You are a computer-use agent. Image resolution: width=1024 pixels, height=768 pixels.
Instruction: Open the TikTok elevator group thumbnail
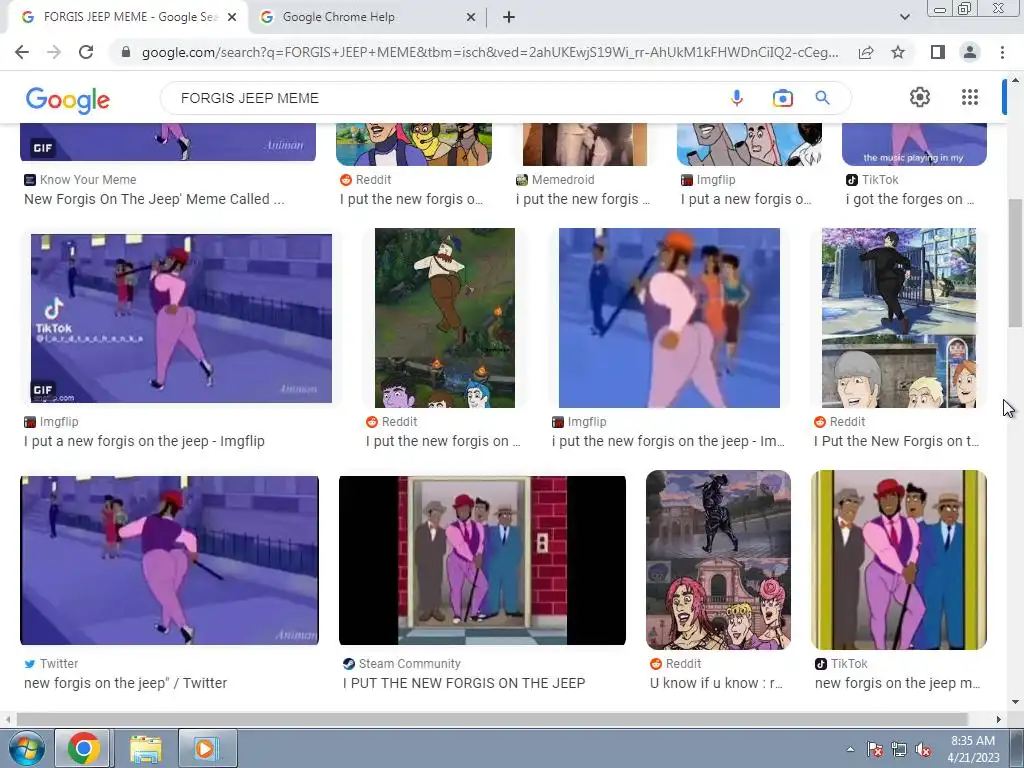pyautogui.click(x=899, y=560)
